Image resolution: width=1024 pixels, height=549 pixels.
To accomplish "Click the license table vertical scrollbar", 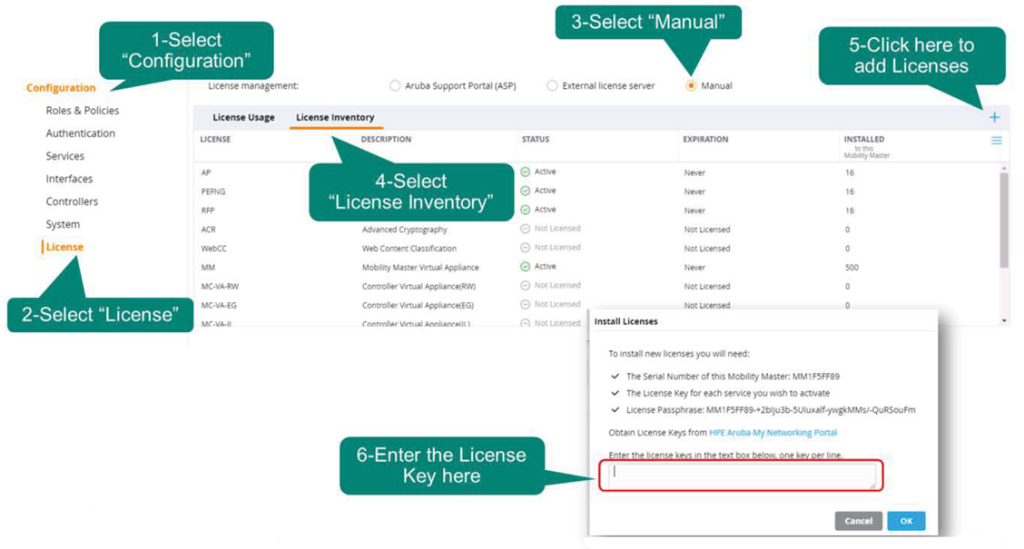I will click(x=1004, y=220).
